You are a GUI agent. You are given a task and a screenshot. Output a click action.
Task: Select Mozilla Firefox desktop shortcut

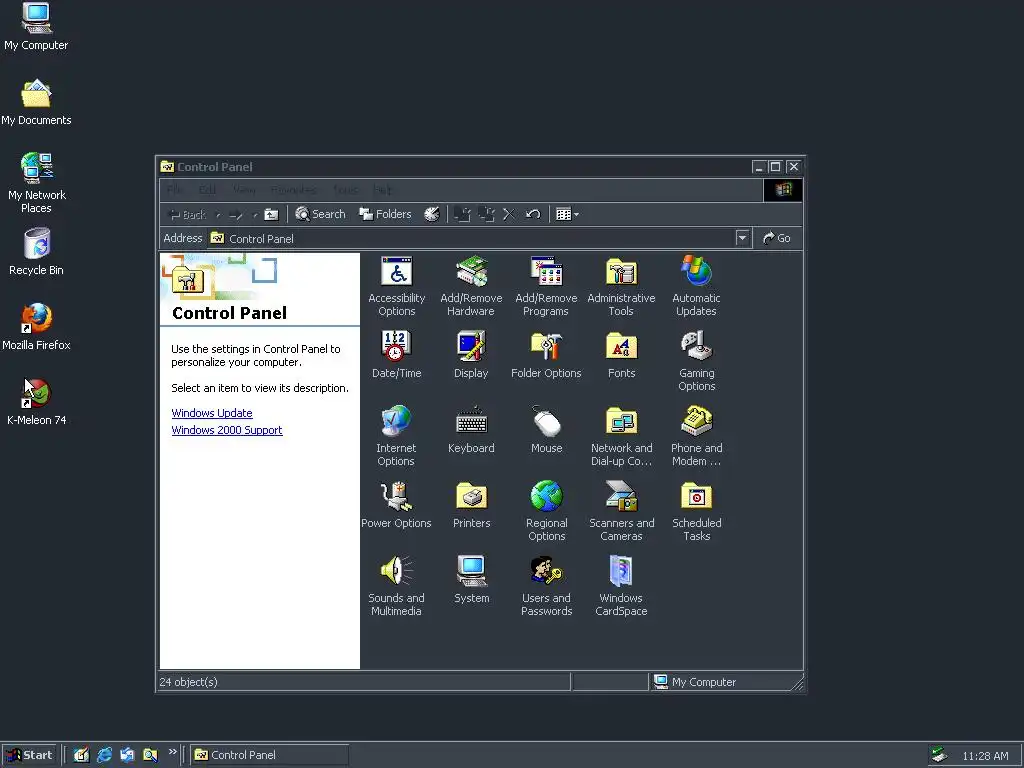pos(36,327)
